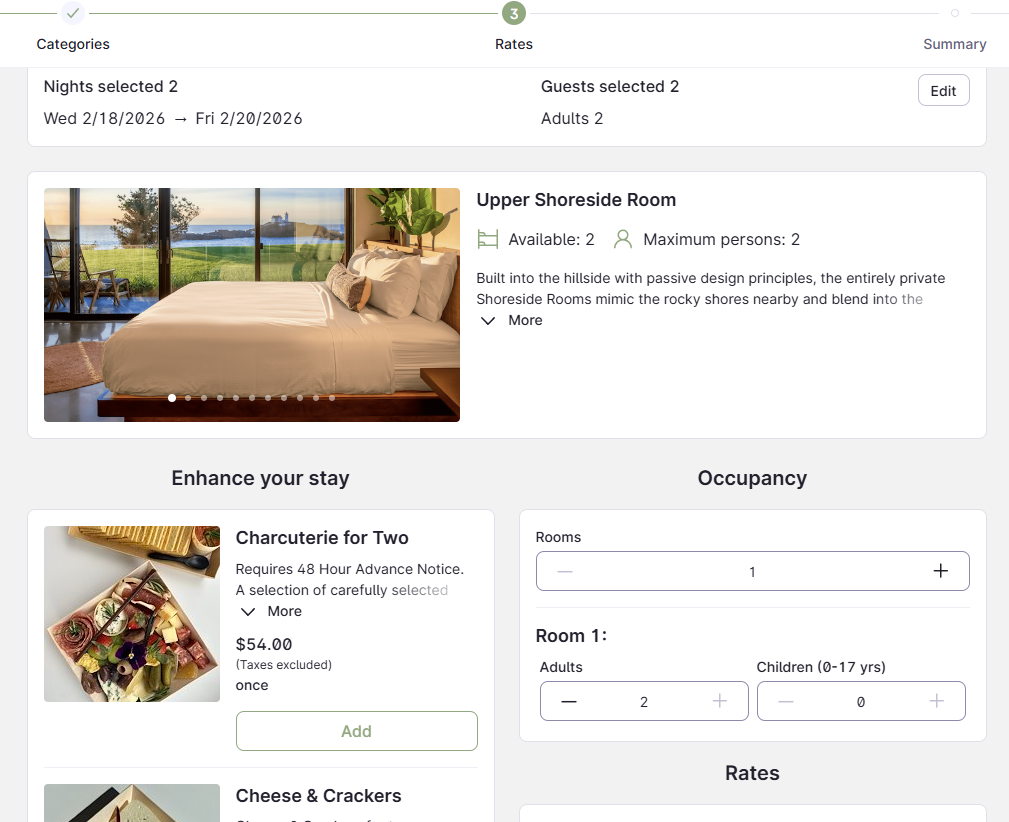Click Edit to change stay details

(x=943, y=90)
